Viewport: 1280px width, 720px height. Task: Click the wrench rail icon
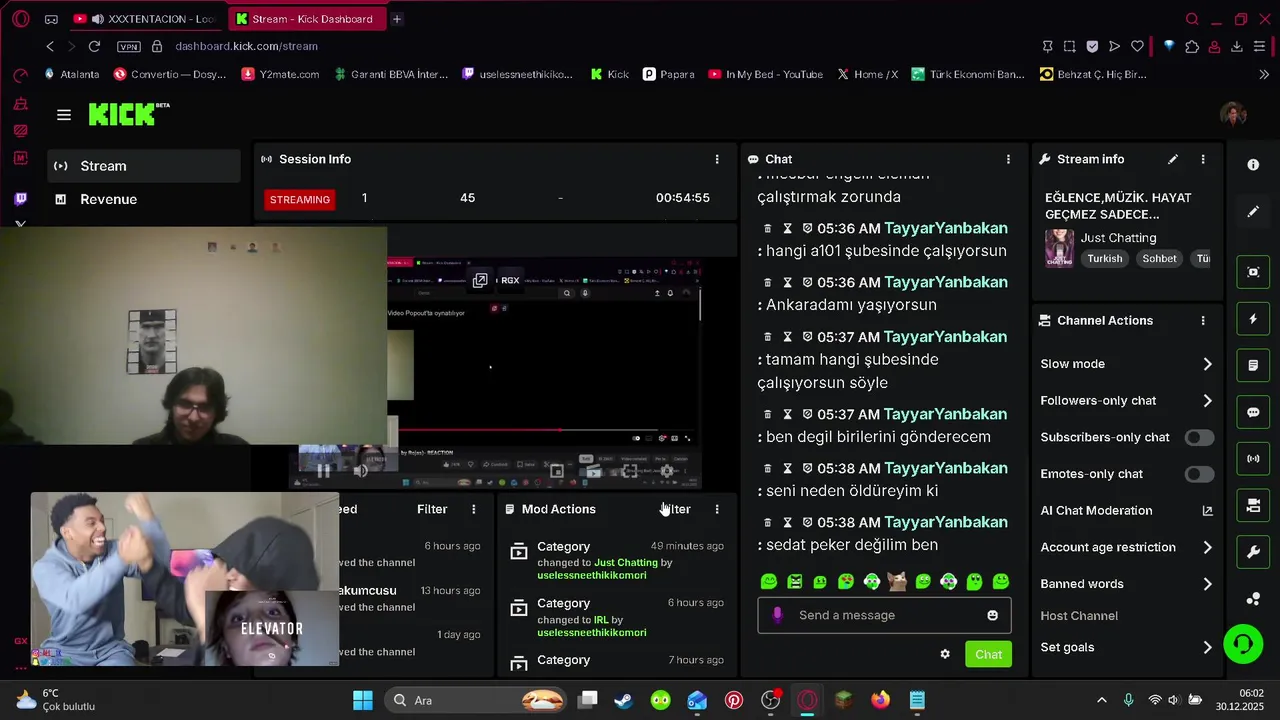(x=1253, y=552)
